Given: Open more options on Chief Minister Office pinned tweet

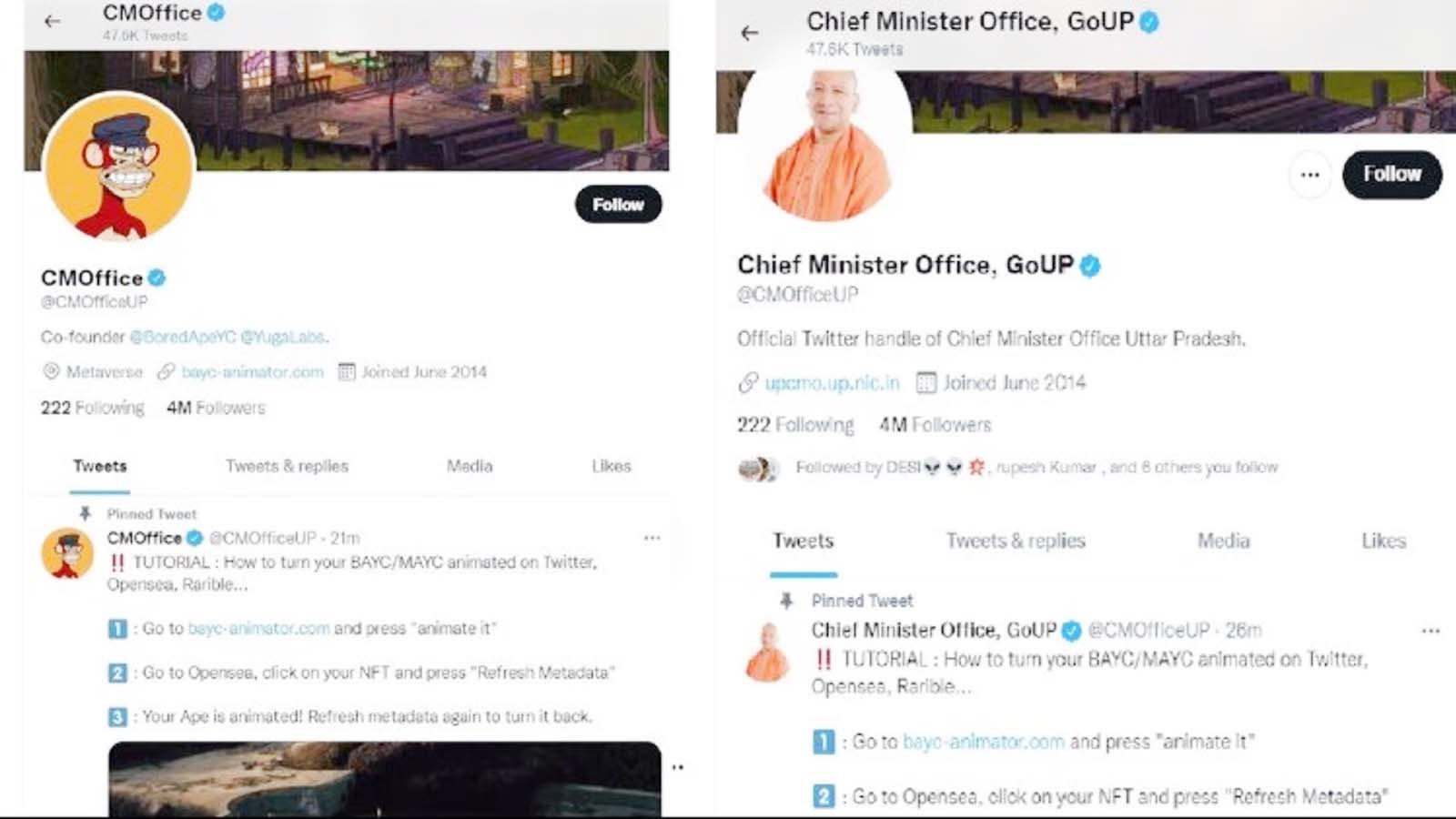Looking at the screenshot, I should (1431, 631).
